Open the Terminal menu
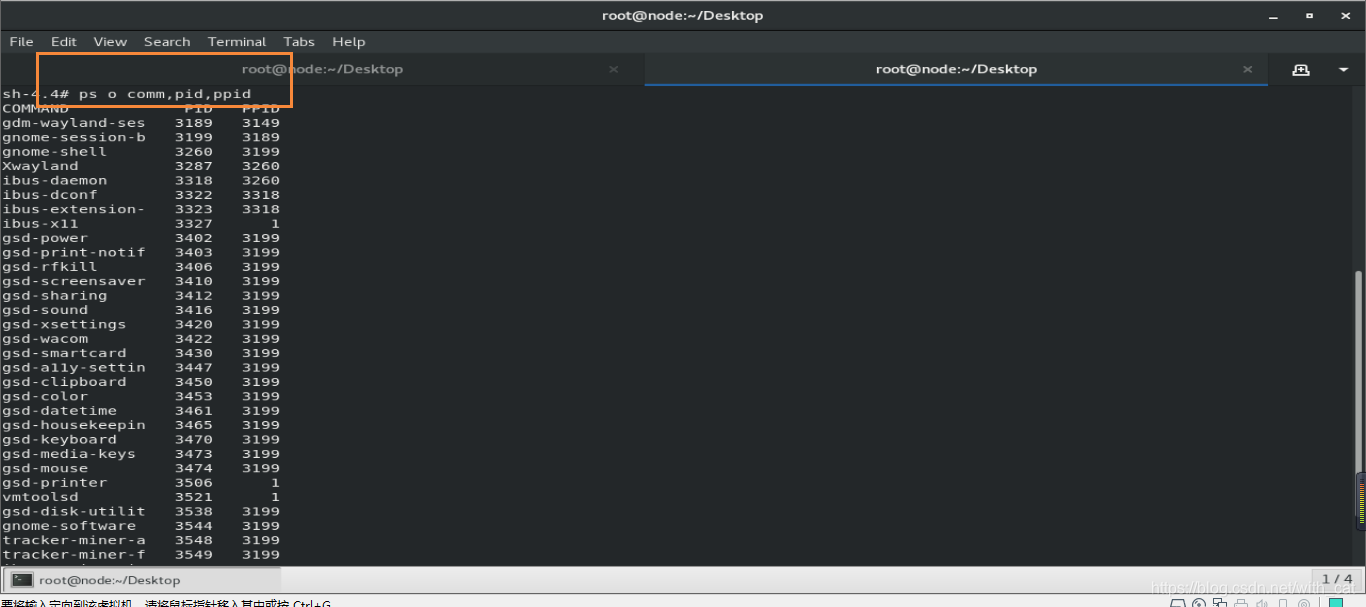 (x=237, y=41)
